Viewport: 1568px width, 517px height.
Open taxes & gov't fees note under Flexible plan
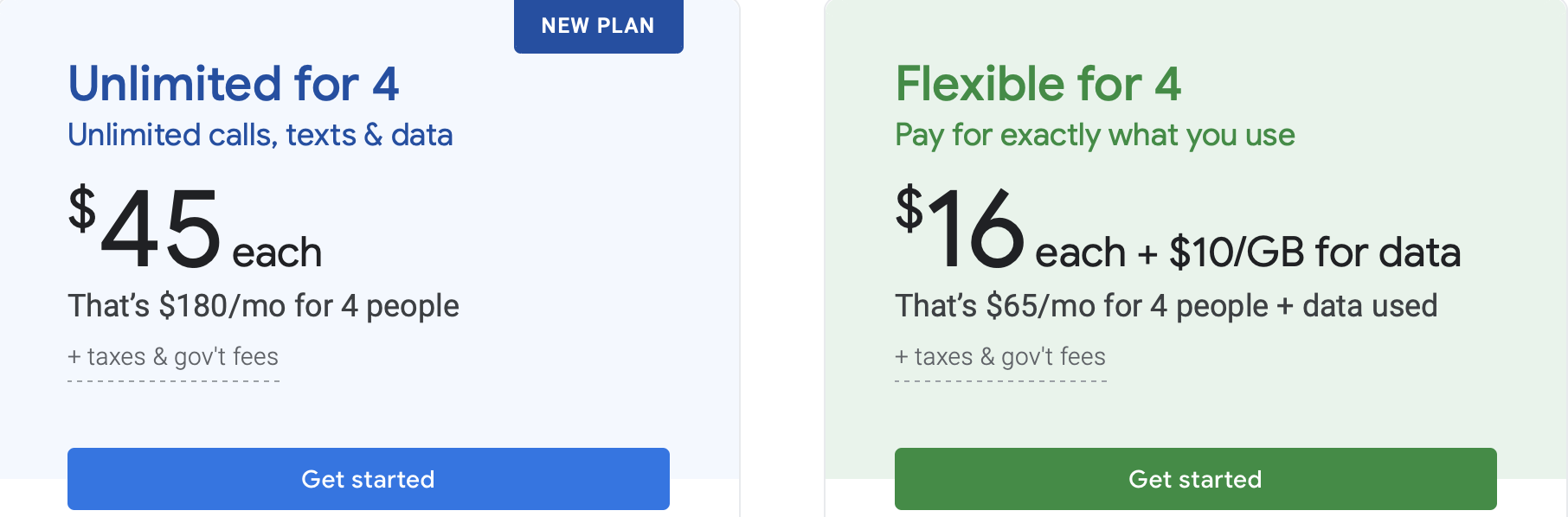1000,357
